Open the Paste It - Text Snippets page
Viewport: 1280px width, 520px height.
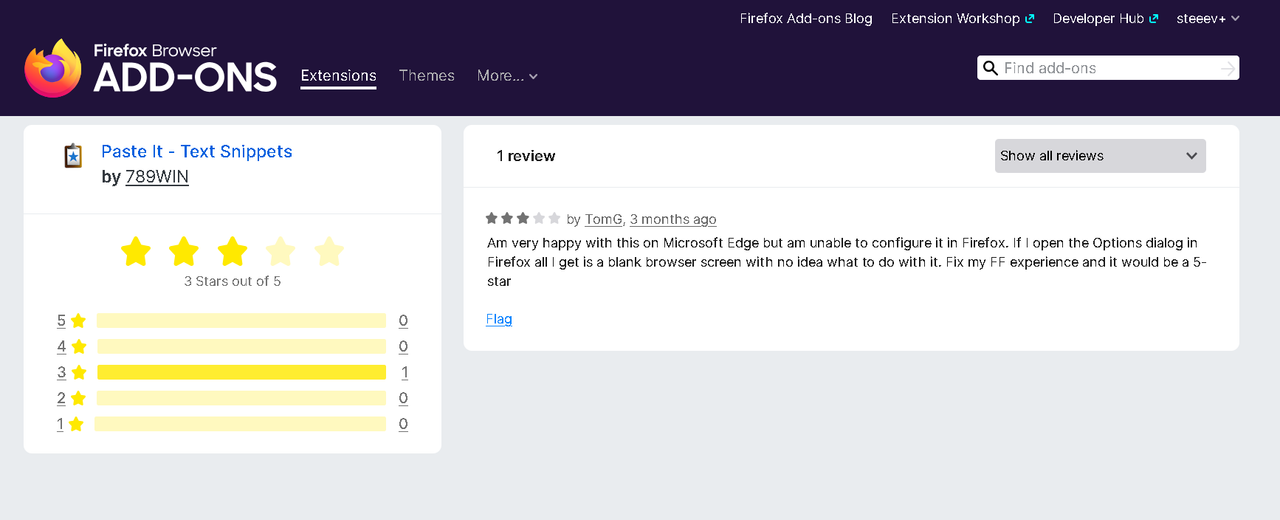click(x=197, y=152)
